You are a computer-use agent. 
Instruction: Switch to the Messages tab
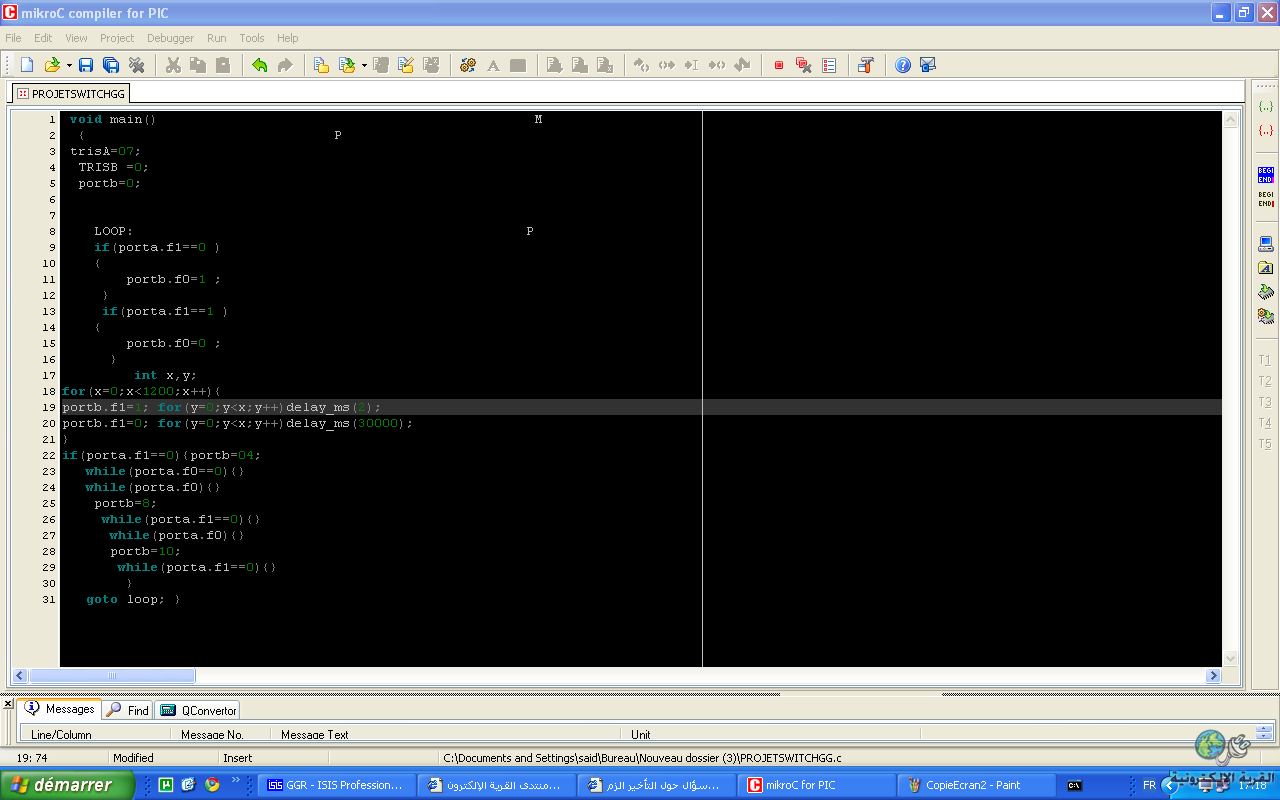[x=61, y=709]
